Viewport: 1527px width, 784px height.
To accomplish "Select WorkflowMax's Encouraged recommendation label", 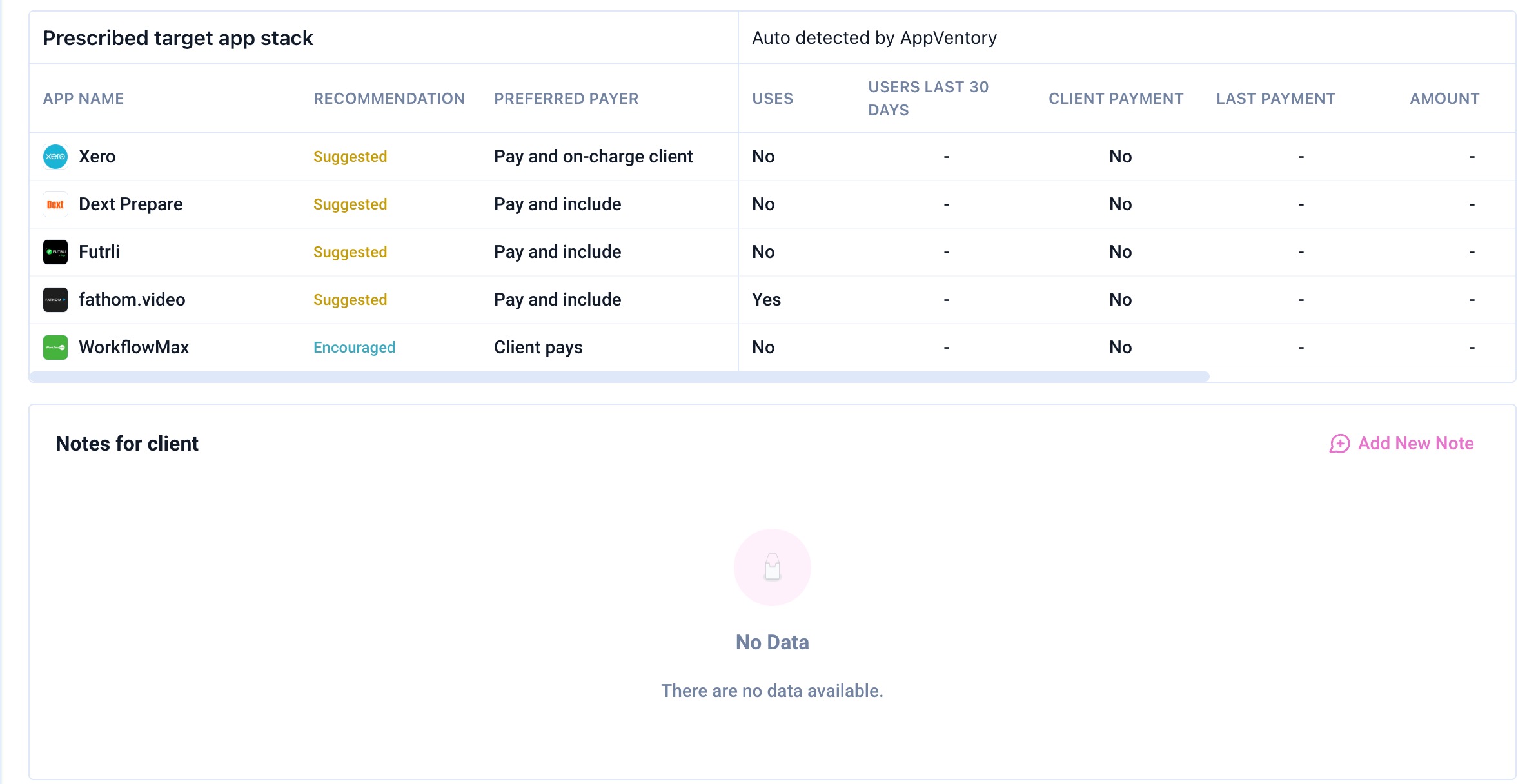I will coord(354,348).
